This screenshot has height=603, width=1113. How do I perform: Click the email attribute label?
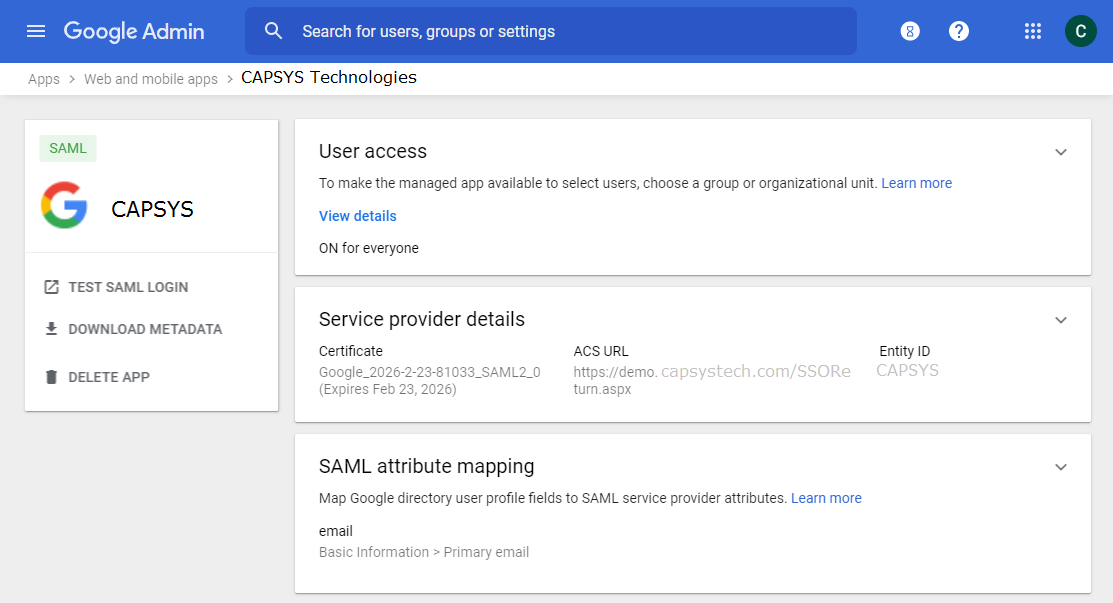(336, 531)
